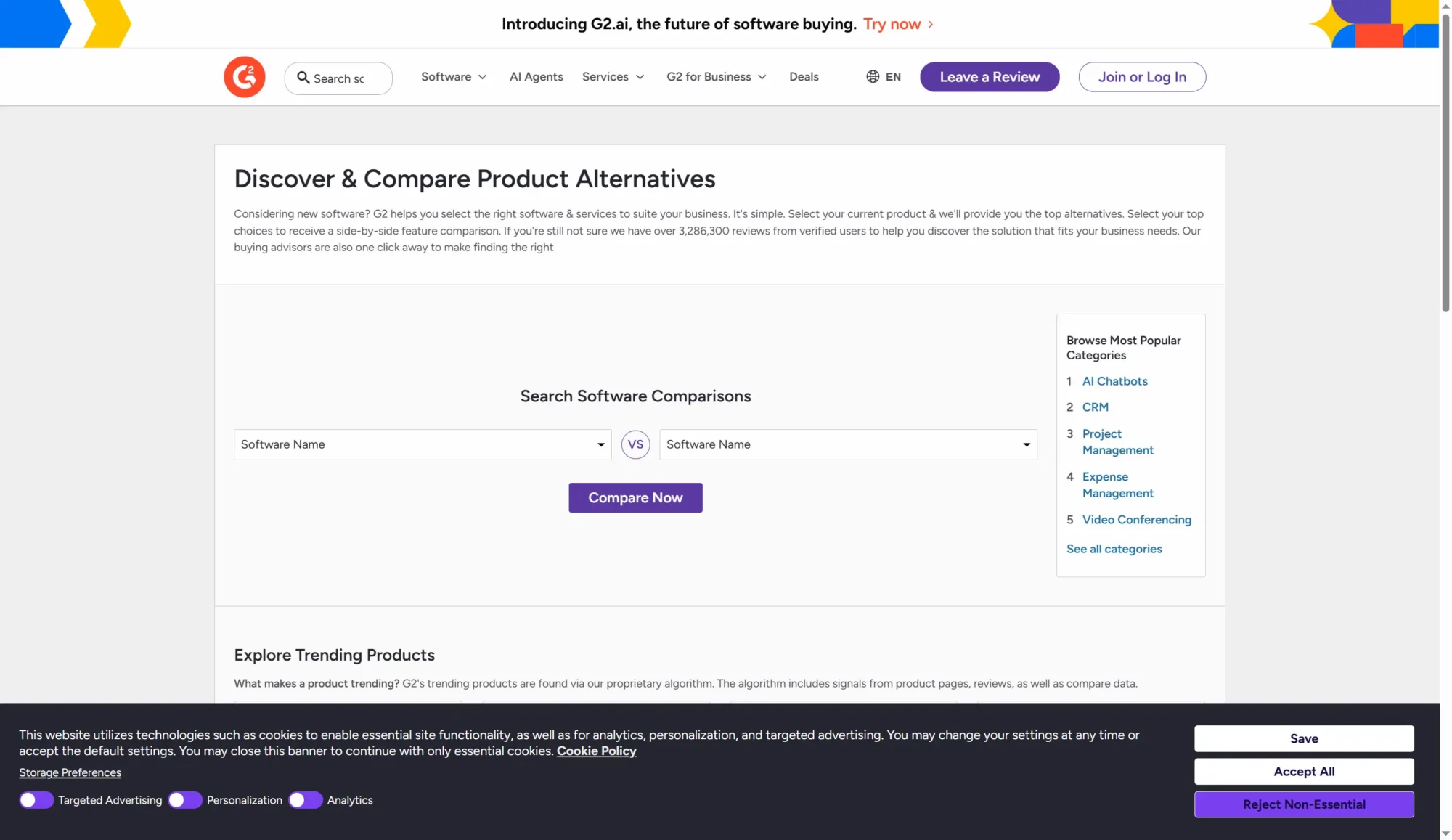Go to AI Agents menu item
This screenshot has height=840, width=1452.
coord(536,77)
